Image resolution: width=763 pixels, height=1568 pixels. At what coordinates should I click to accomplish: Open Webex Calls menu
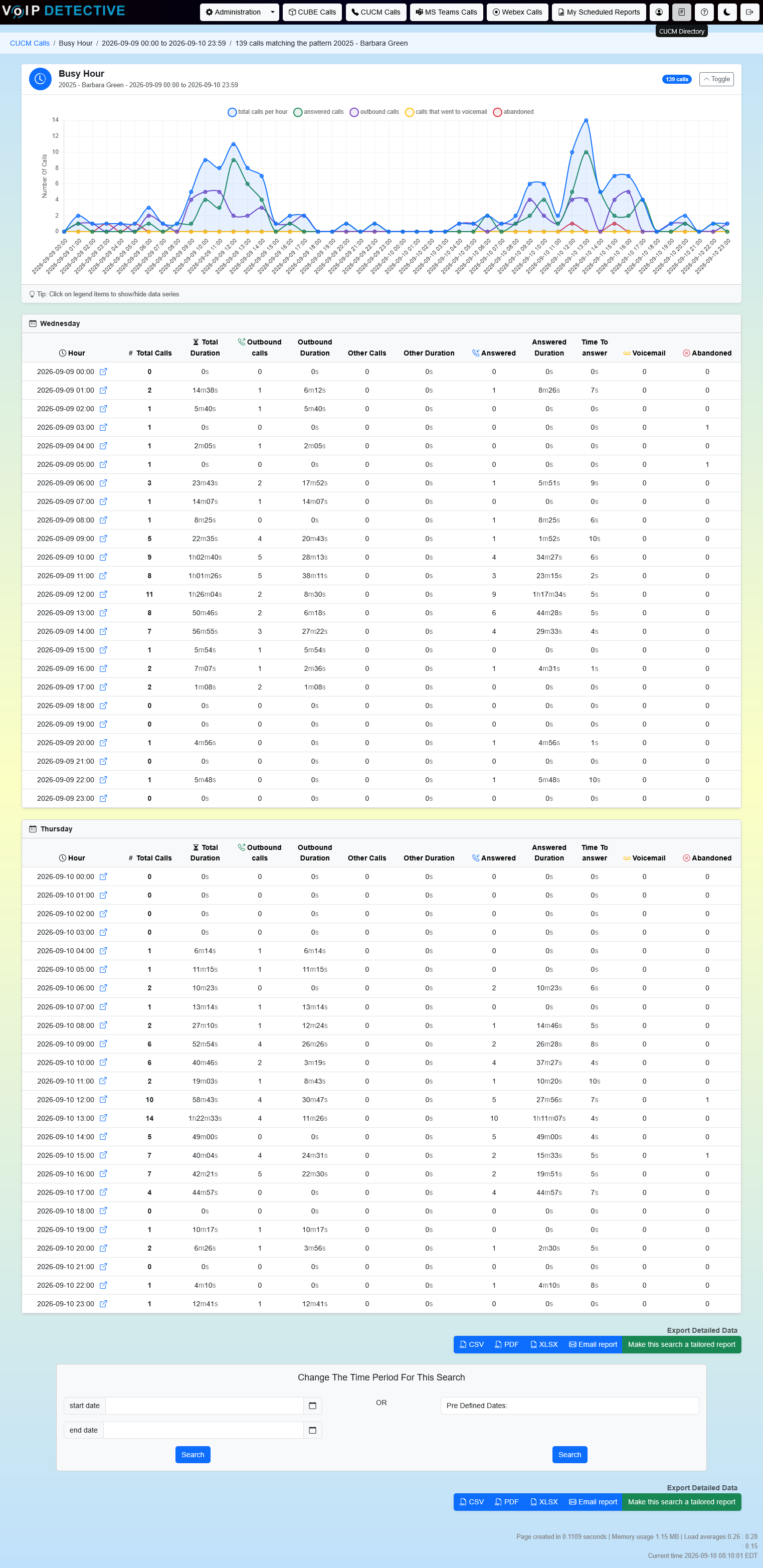click(x=517, y=12)
